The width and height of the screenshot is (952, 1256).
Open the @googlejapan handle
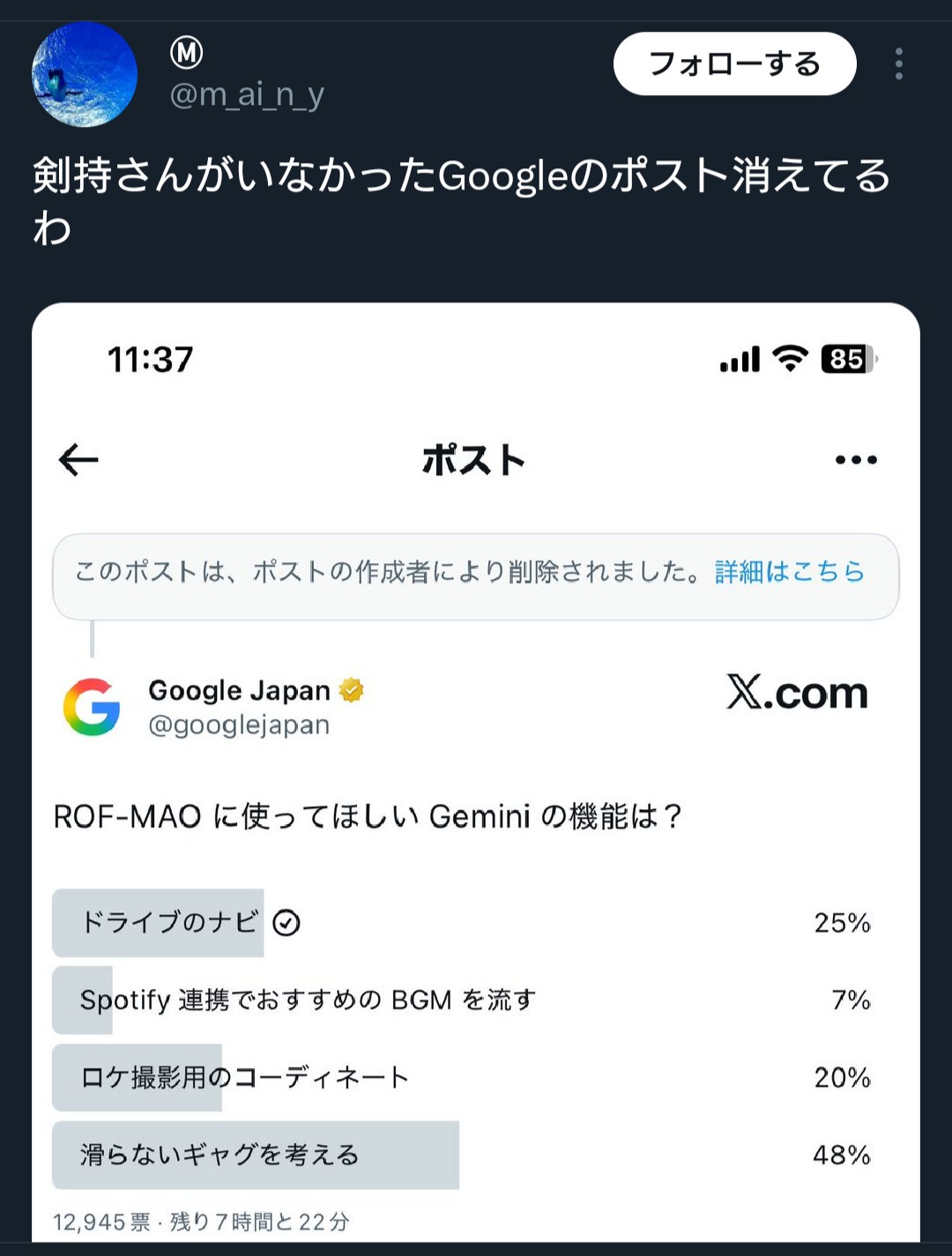(239, 725)
